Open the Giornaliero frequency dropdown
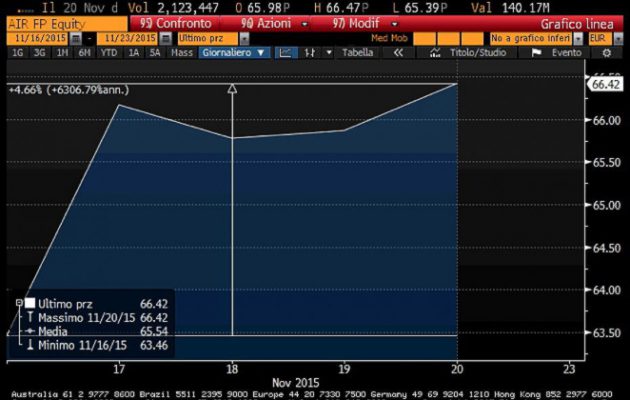 [234, 52]
